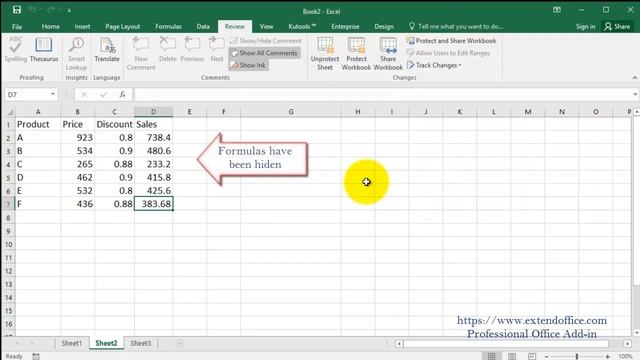This screenshot has height=360, width=640.
Task: Click the Sign in link
Action: point(585,27)
